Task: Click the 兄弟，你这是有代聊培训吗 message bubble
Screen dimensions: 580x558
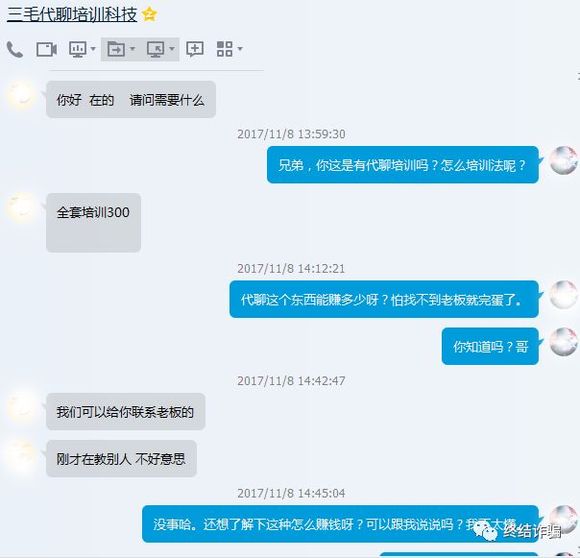Action: 403,165
